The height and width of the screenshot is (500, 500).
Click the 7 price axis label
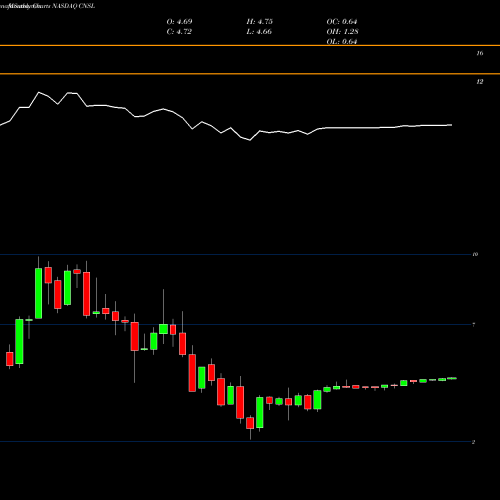click(x=474, y=324)
